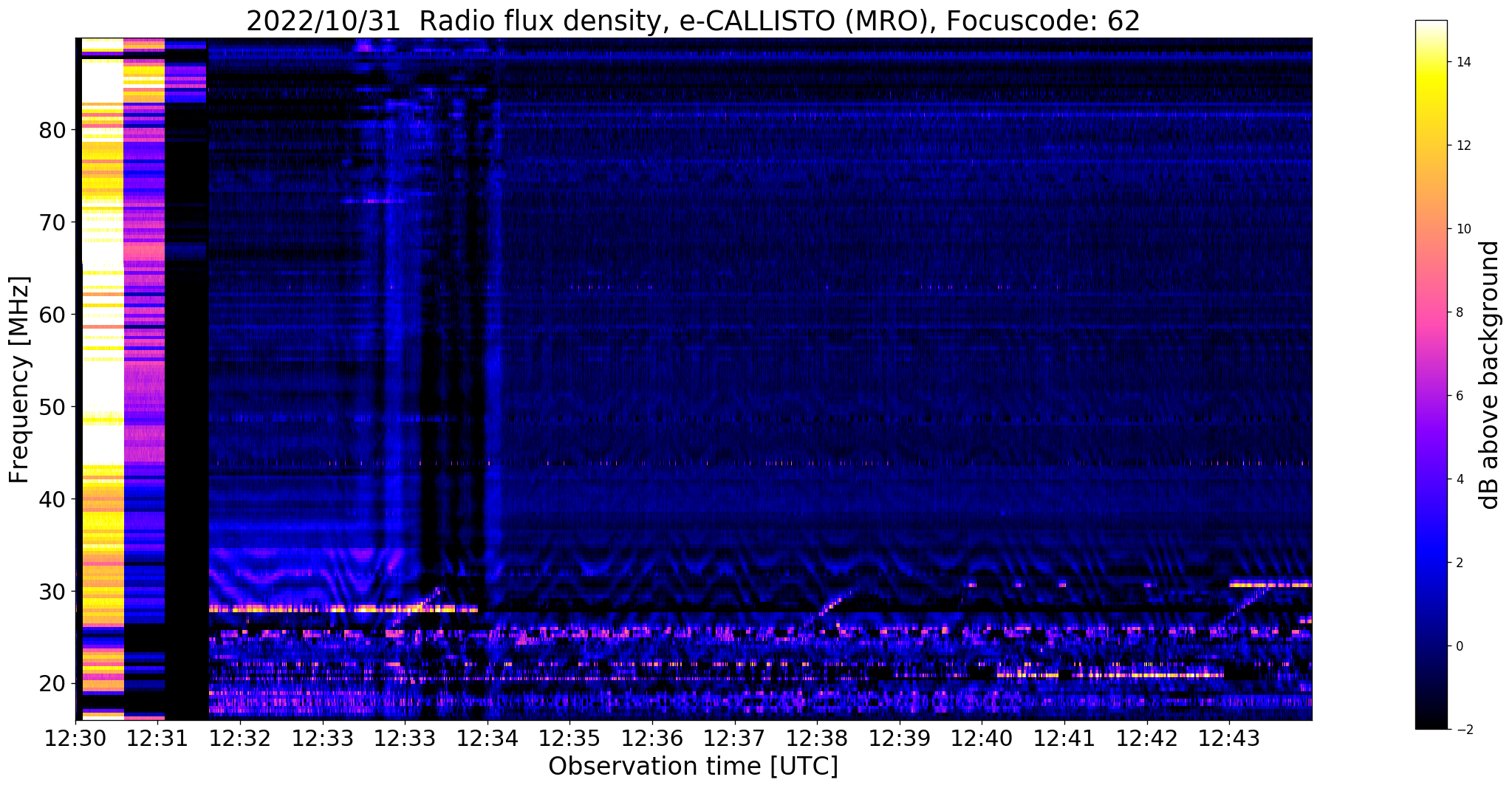The height and width of the screenshot is (788, 1512).
Task: Click the 20 tick on the frequency axis
Action: (52, 684)
